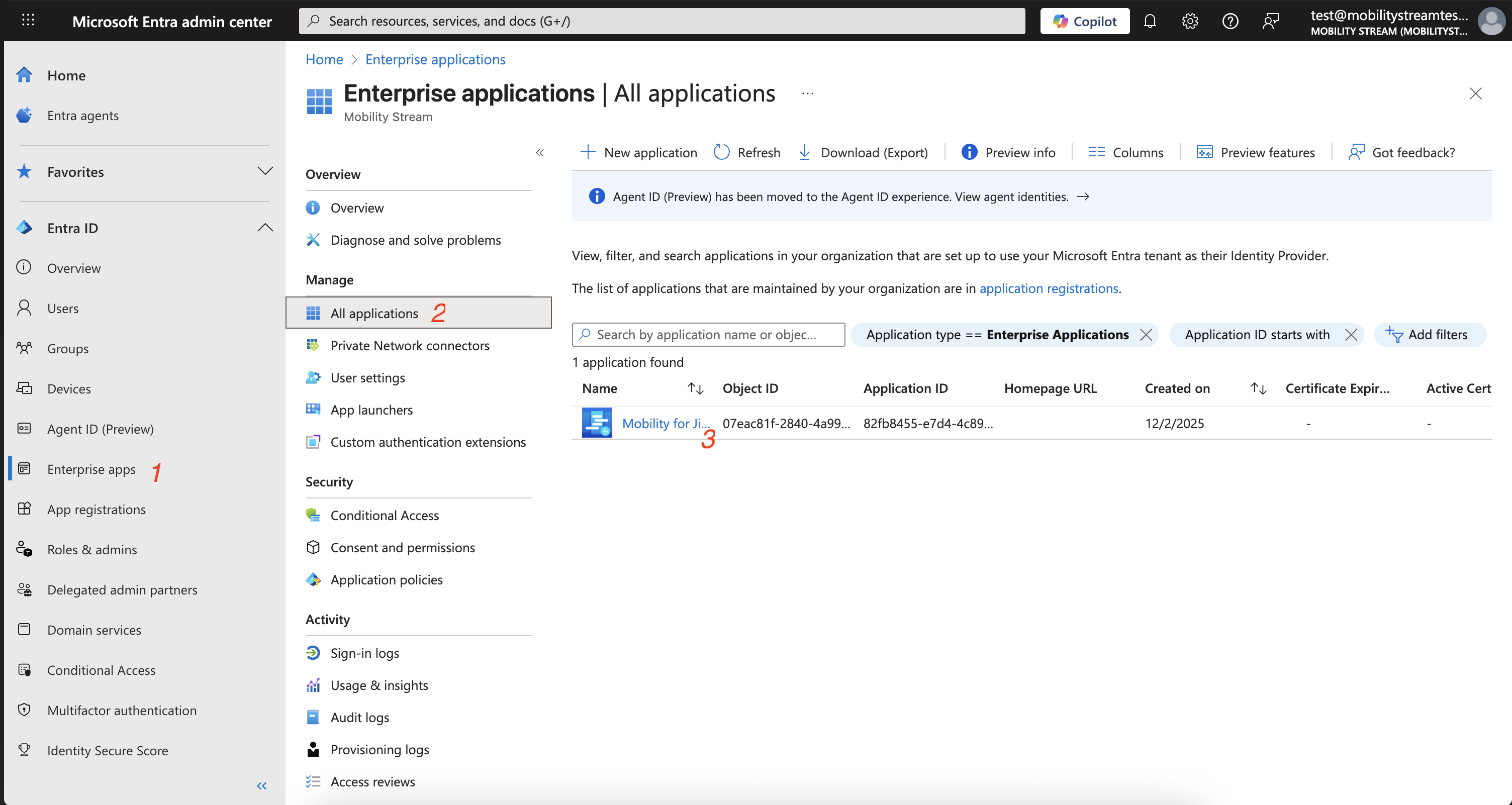Image resolution: width=1512 pixels, height=805 pixels.
Task: Open Conditional Access under Security
Action: click(385, 515)
